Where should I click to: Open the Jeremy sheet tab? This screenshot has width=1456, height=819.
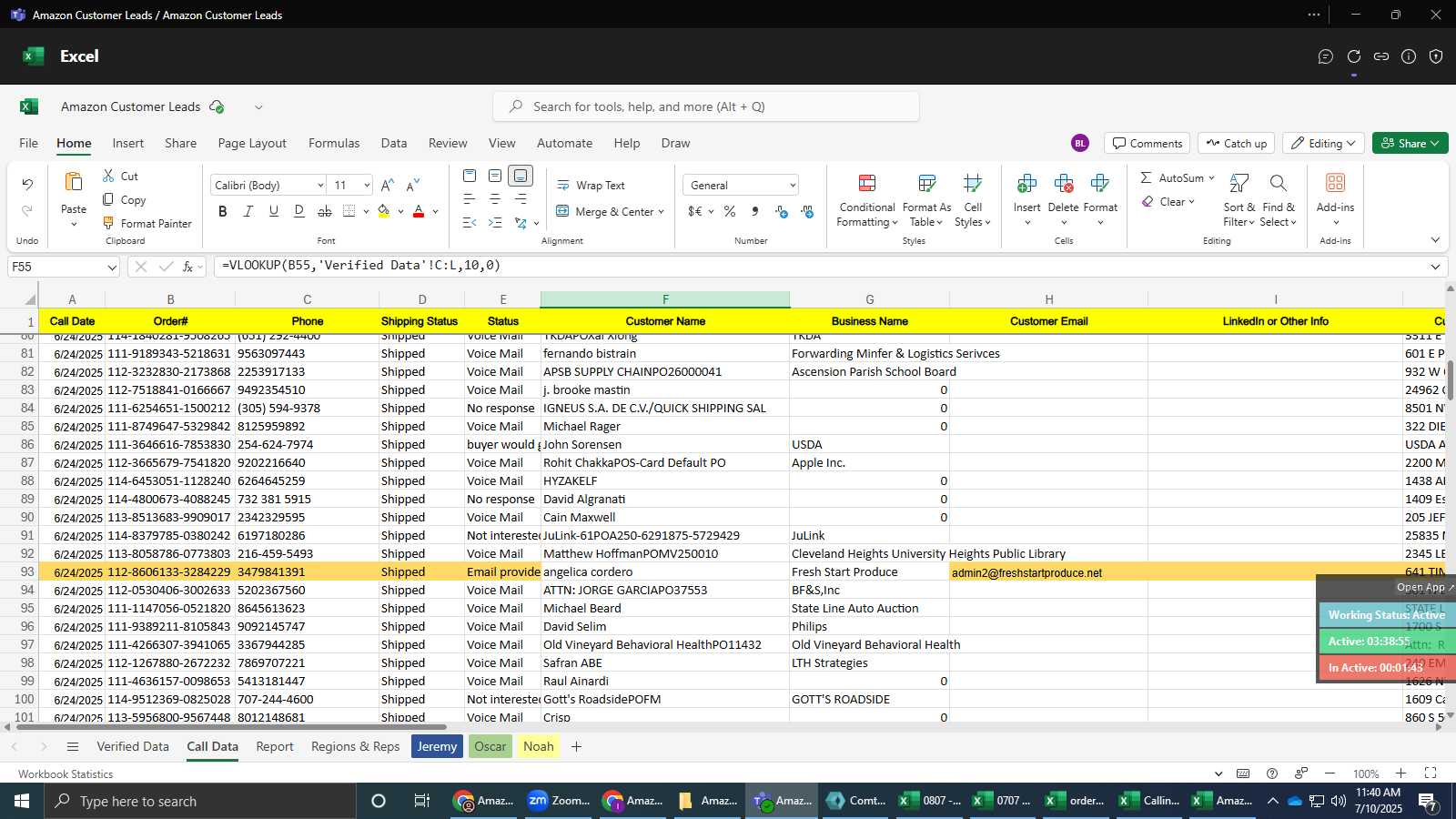tap(437, 746)
